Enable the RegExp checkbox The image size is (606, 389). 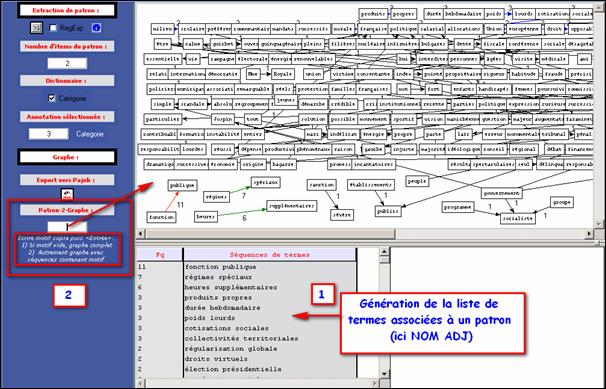coord(53,28)
